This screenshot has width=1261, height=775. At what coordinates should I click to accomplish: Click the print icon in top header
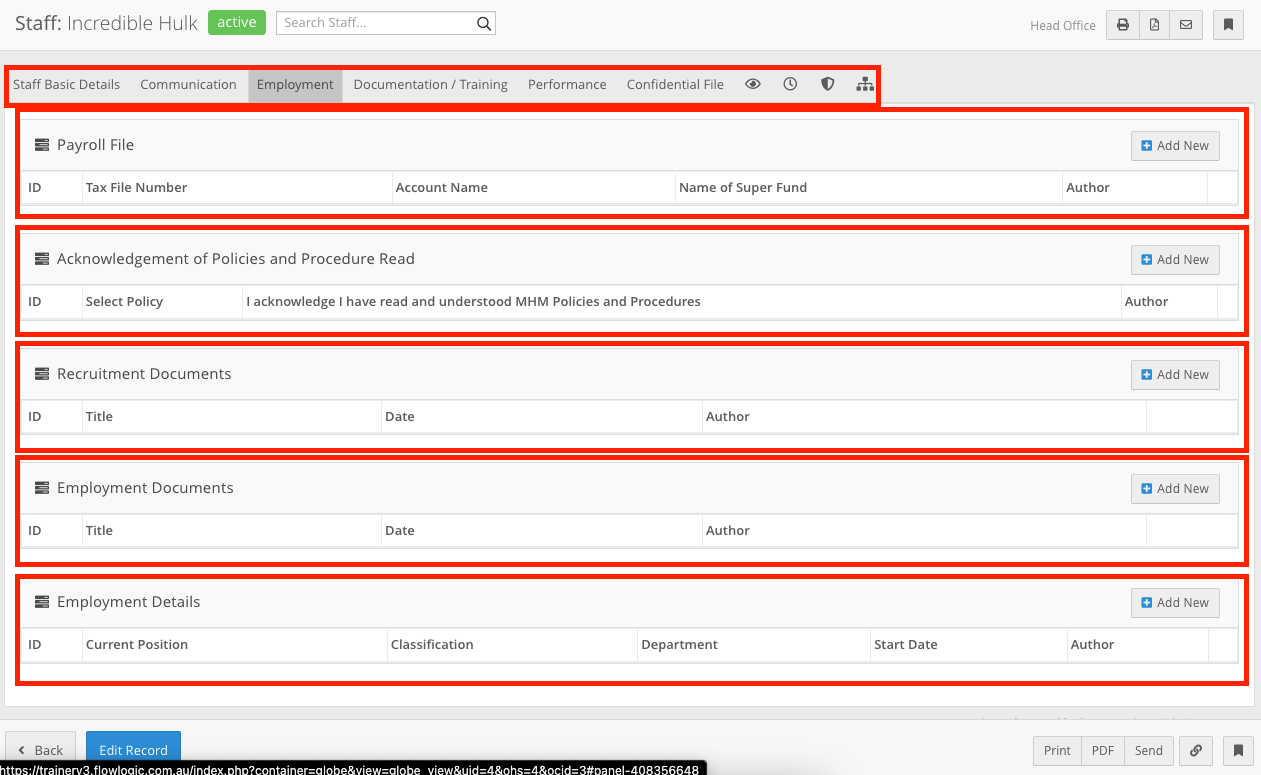[x=1122, y=25]
